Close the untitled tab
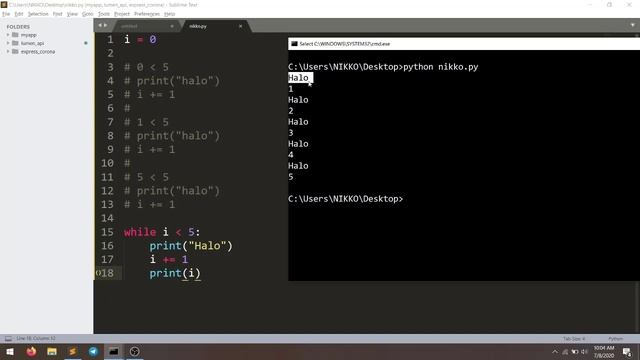The width and height of the screenshot is (640, 360). [171, 26]
